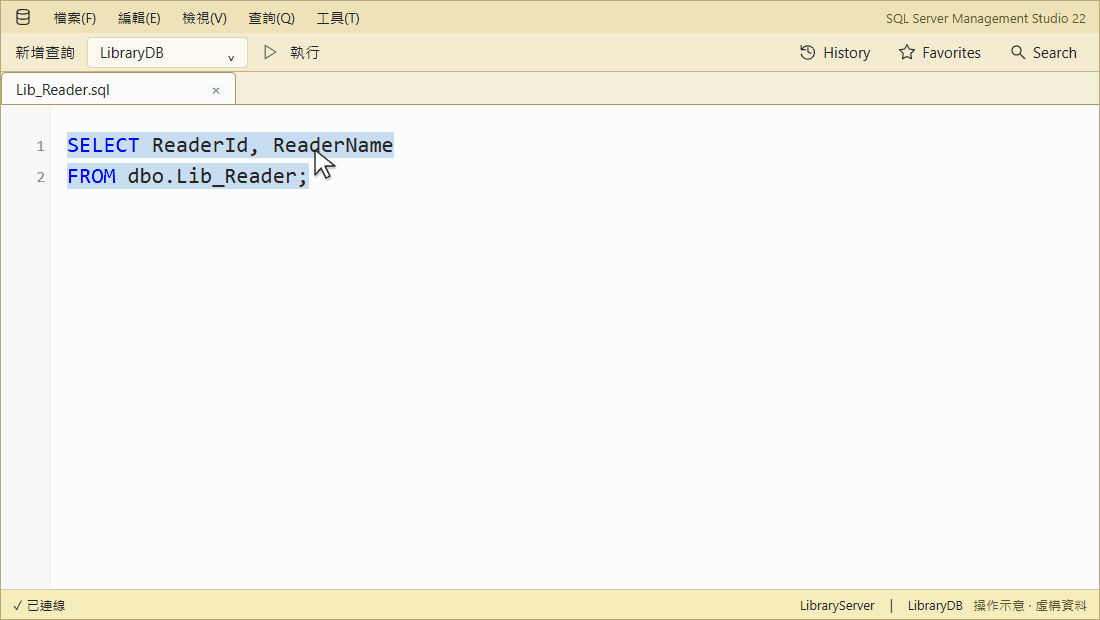The height and width of the screenshot is (620, 1100).
Task: Close the Lib_Reader.sql tab
Action: 216,90
